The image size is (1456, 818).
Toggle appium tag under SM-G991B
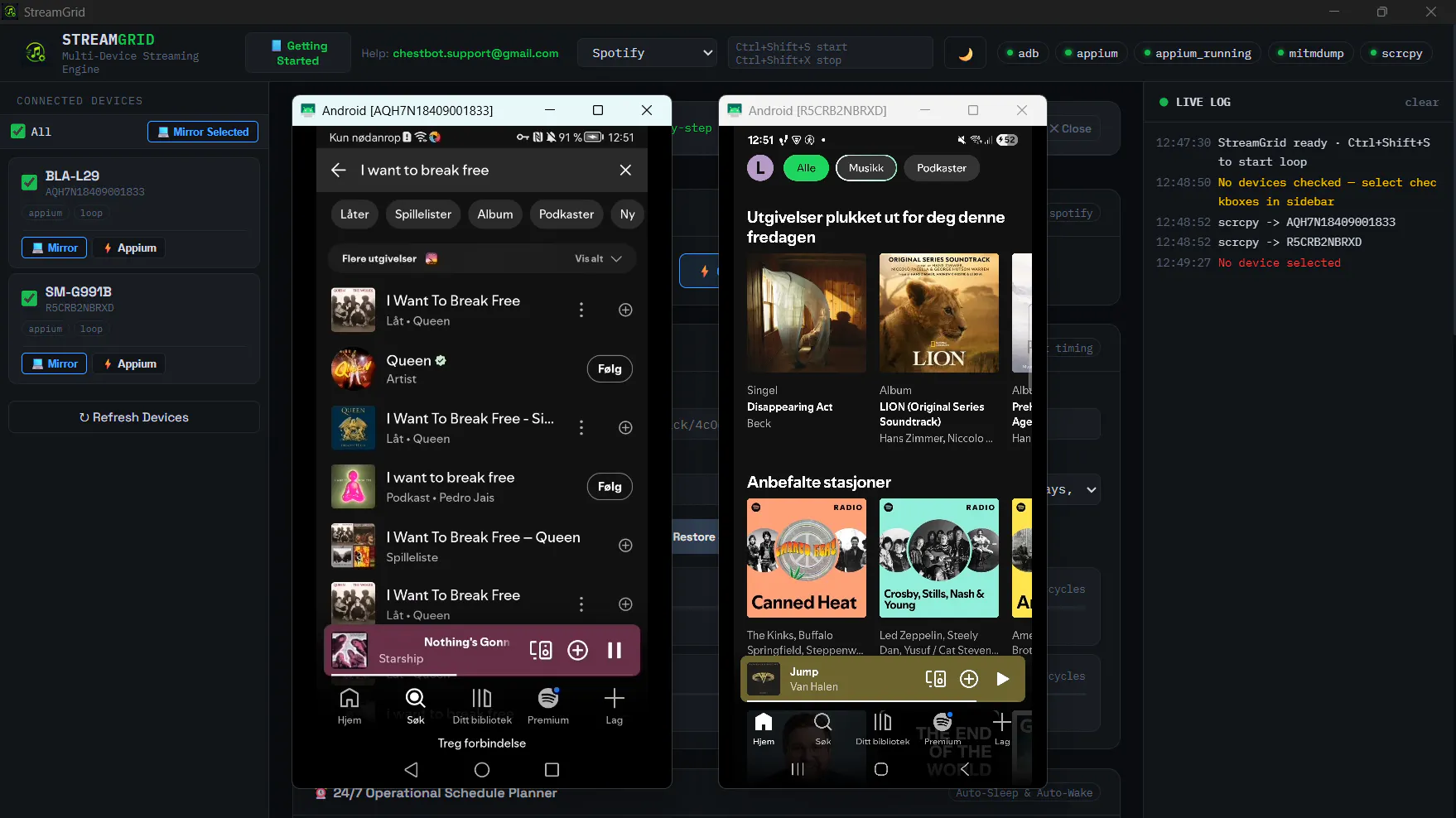[x=46, y=330]
